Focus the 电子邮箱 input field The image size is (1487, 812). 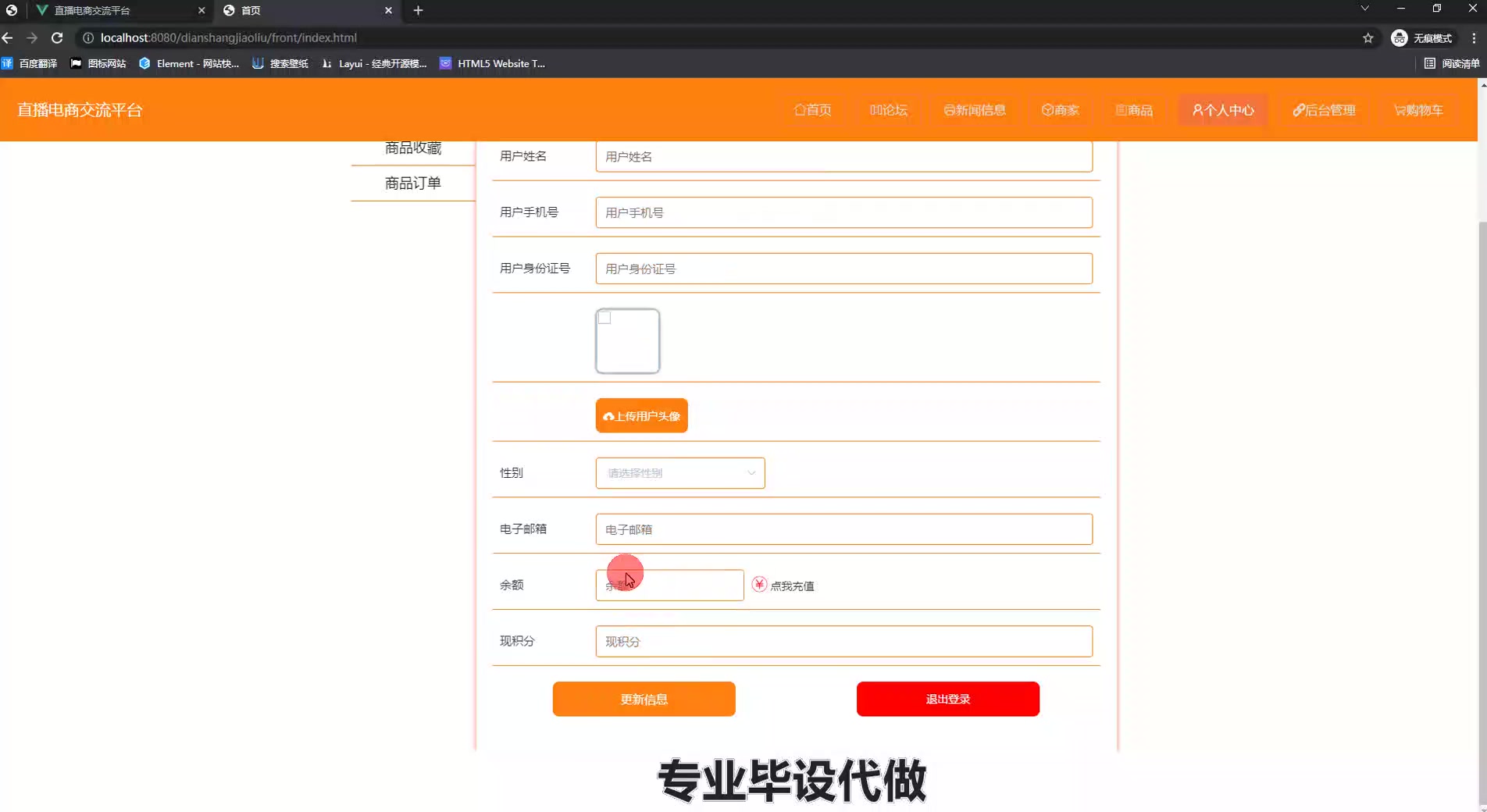point(843,529)
